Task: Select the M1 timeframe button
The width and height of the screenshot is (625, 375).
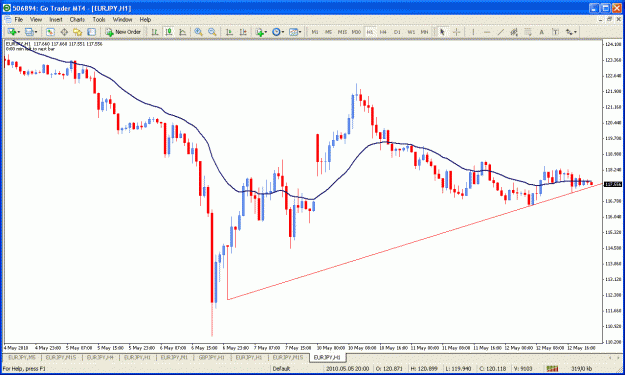Action: tap(315, 32)
